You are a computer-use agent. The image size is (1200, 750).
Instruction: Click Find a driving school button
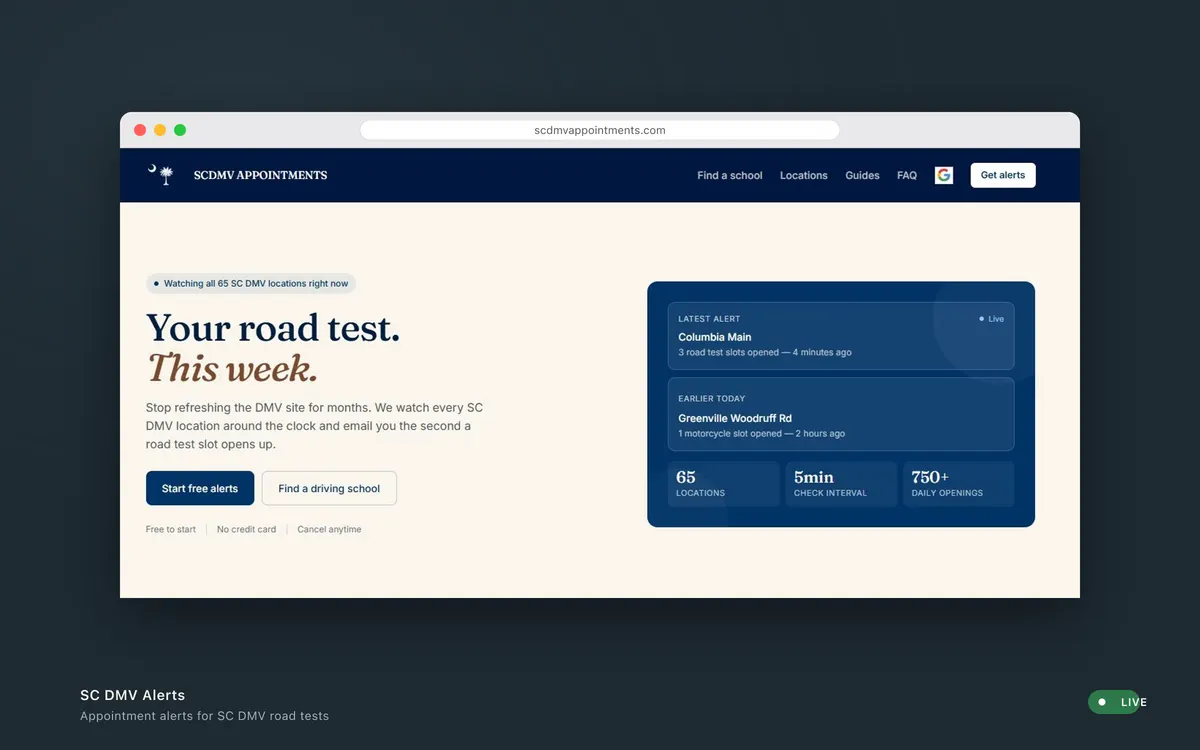tap(329, 489)
